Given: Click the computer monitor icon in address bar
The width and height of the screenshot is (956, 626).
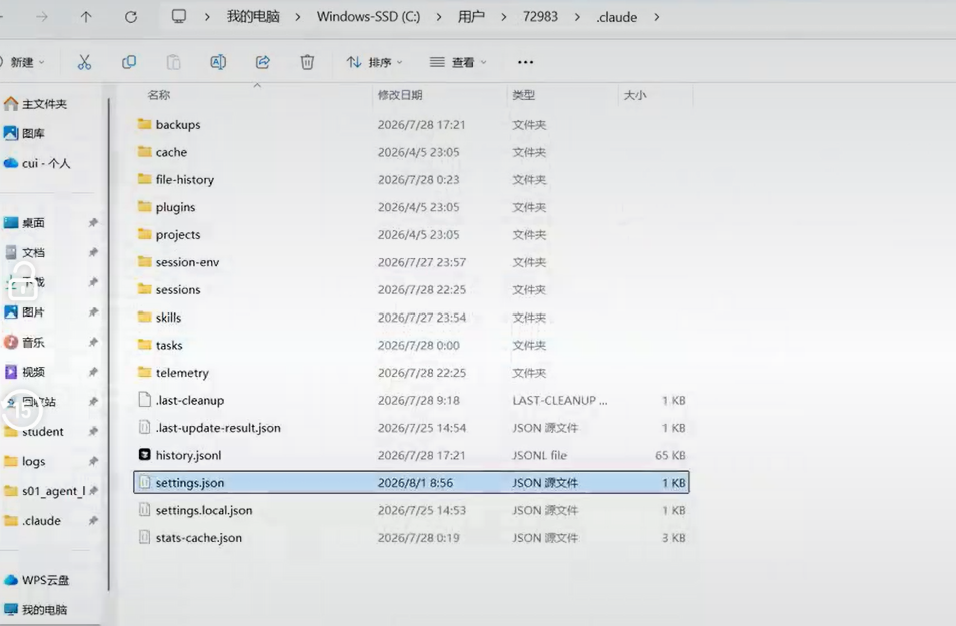Looking at the screenshot, I should click(x=179, y=16).
